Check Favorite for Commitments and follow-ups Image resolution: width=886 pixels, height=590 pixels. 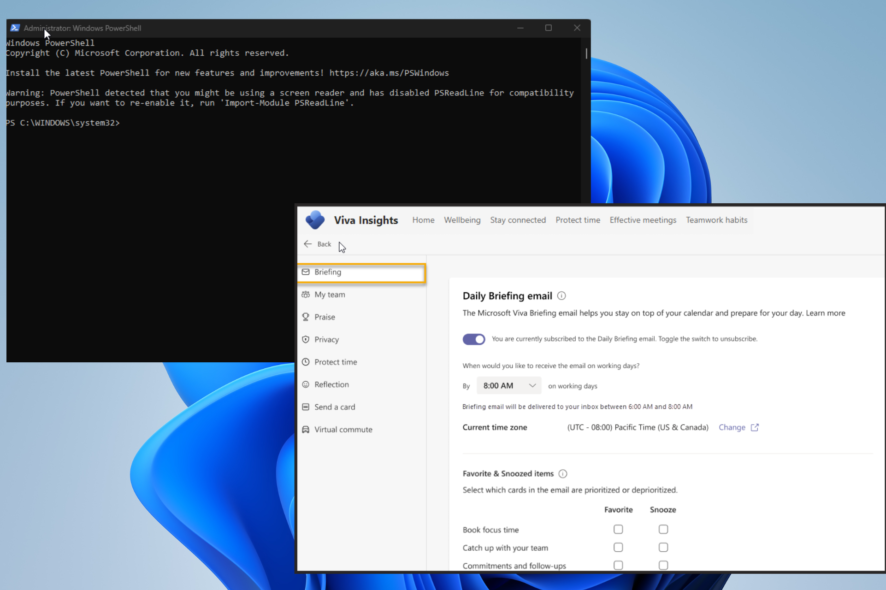coord(618,565)
